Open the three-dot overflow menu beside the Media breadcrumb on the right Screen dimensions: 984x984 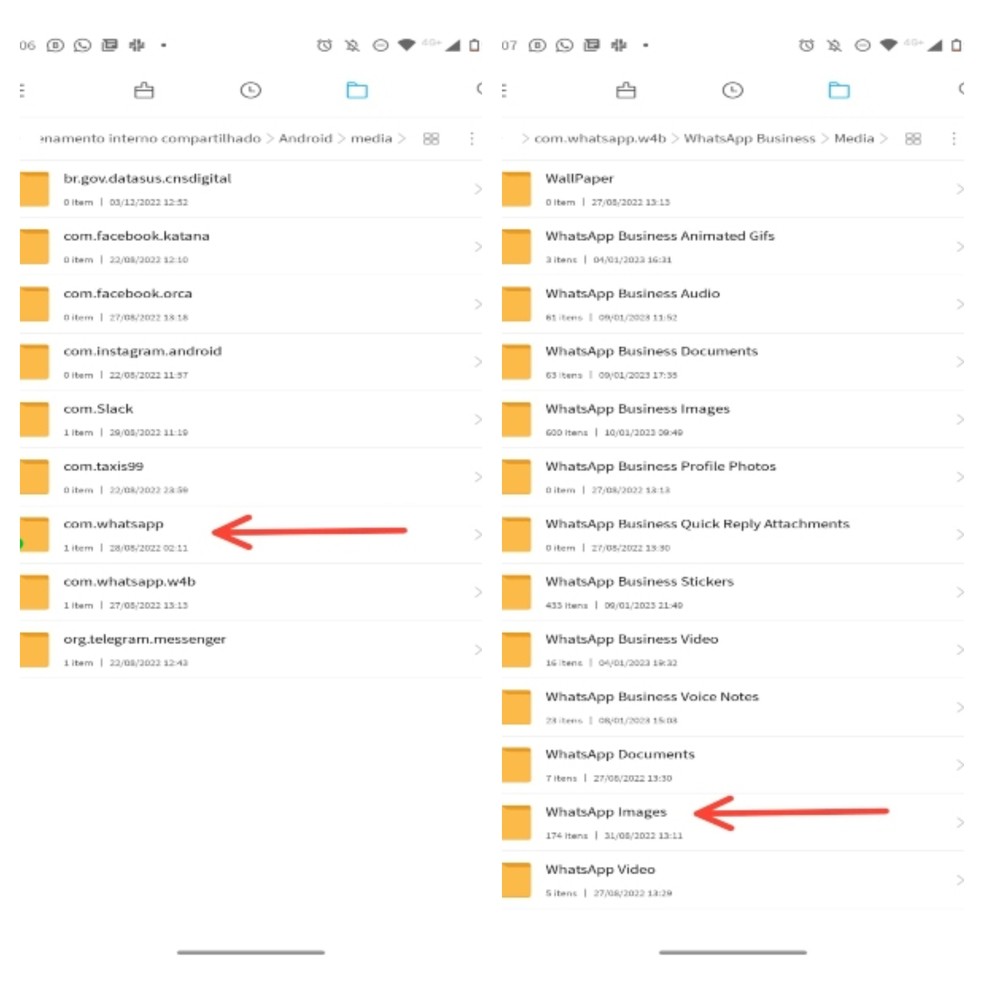[954, 139]
